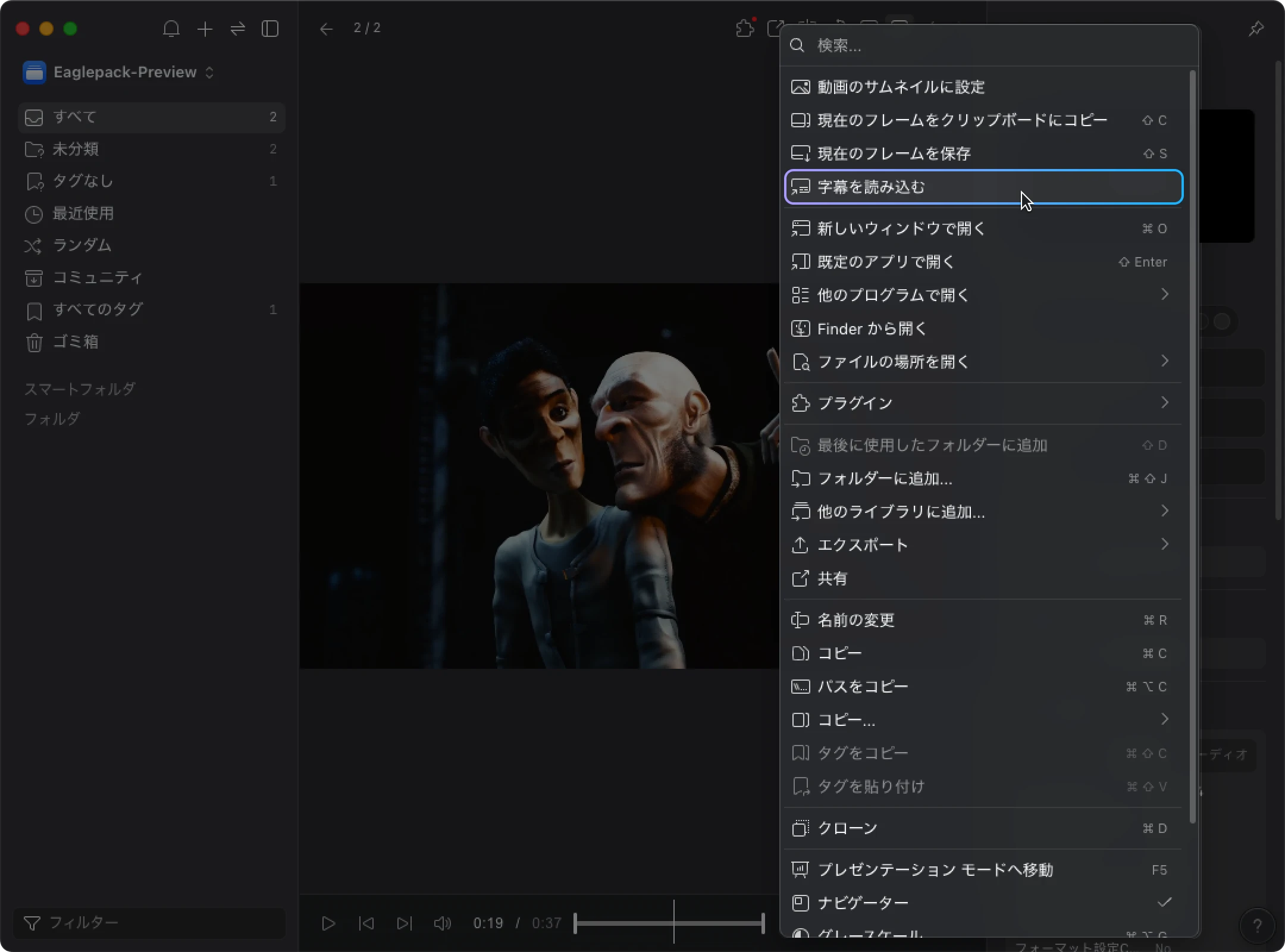Step to the previous frame
Screen dimensions: 1285x952
(x=366, y=923)
